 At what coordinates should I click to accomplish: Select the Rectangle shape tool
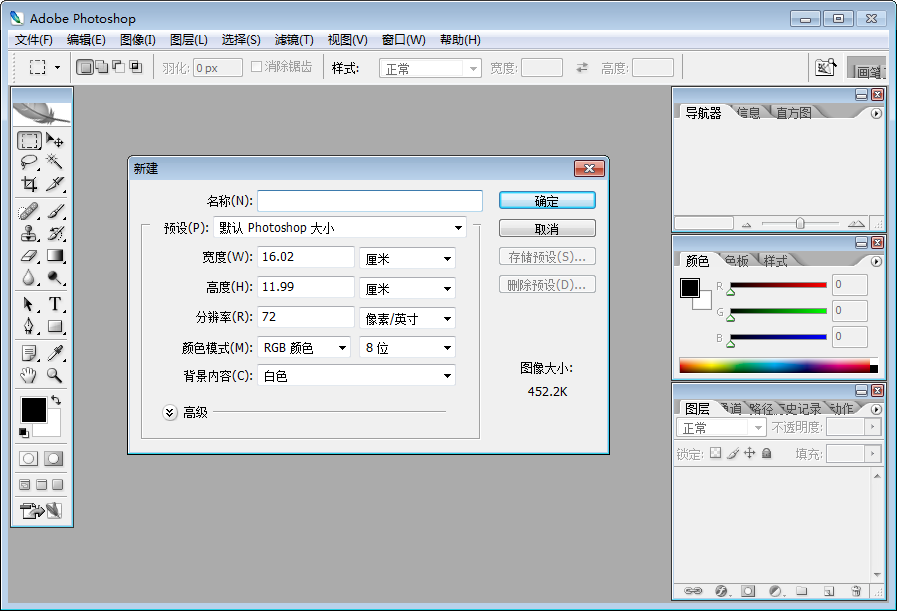55,326
